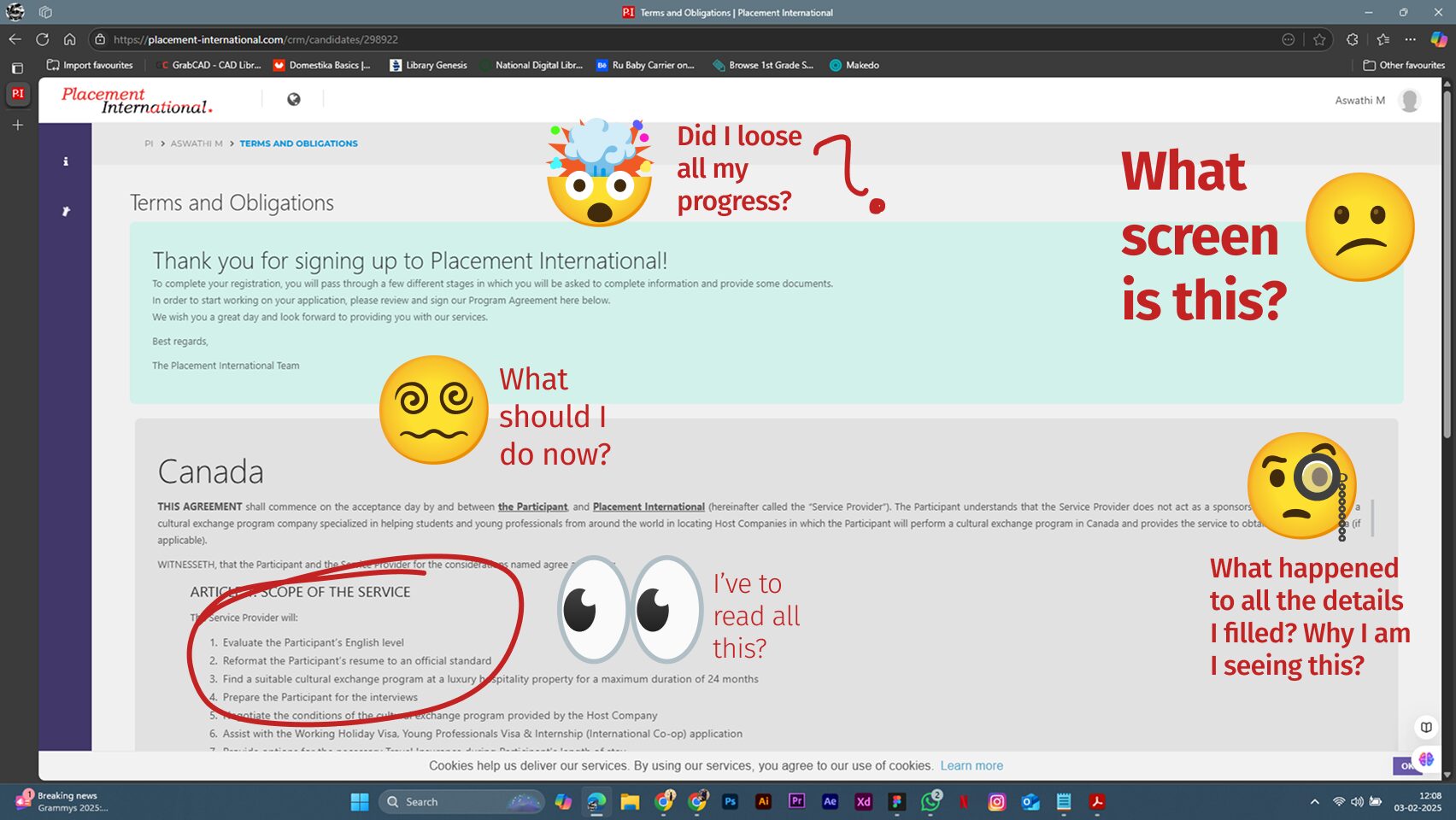Open Notepad from the taskbar
Screen dimensions: 1456x820
[x=1064, y=801]
